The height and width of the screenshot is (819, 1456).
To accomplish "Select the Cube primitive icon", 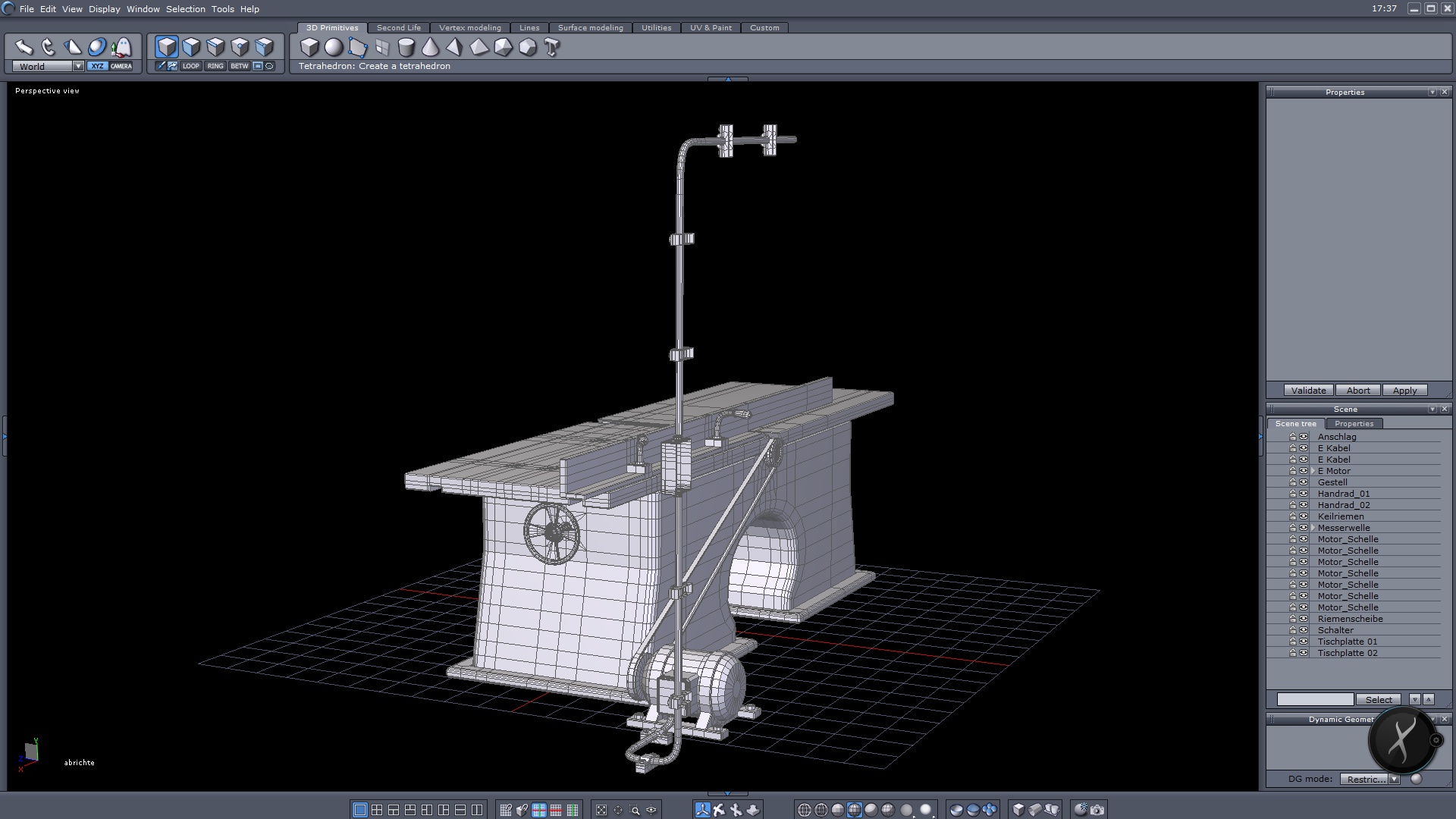I will (x=309, y=47).
